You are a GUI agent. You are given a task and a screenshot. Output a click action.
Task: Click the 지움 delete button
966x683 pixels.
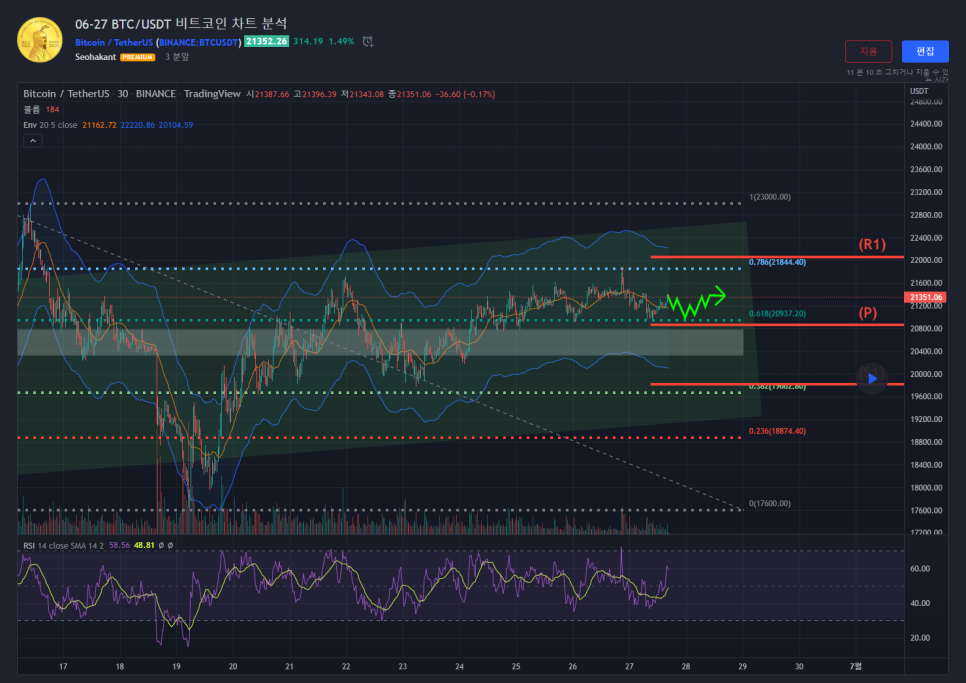click(x=868, y=51)
